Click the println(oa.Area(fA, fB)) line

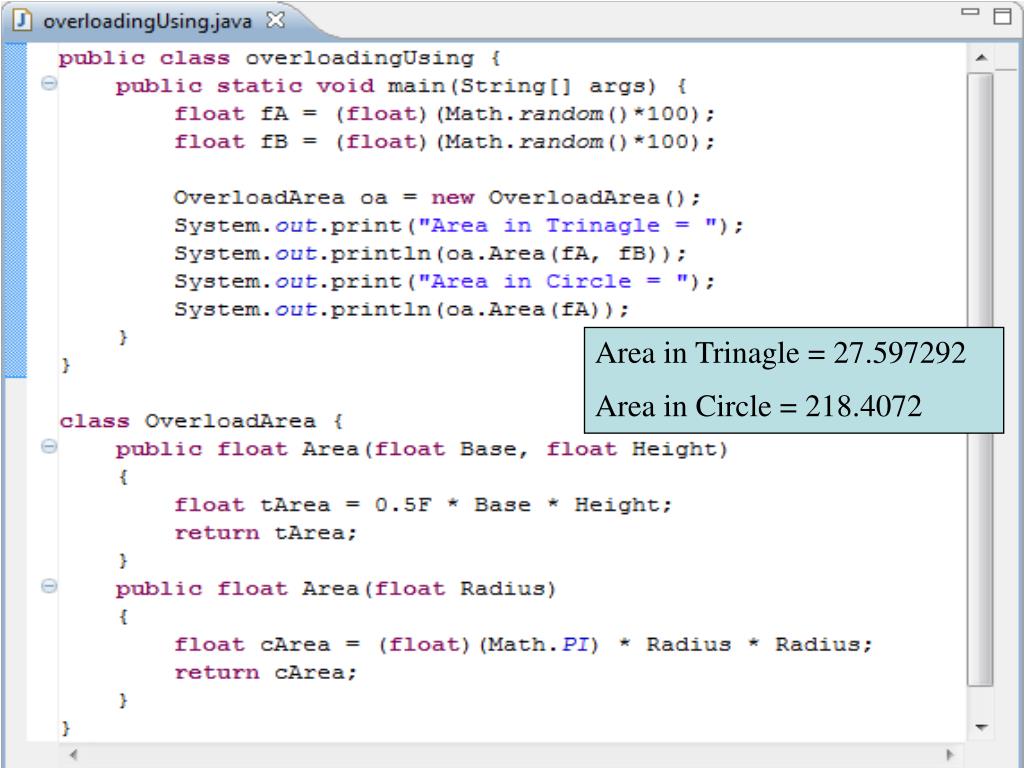click(430, 253)
